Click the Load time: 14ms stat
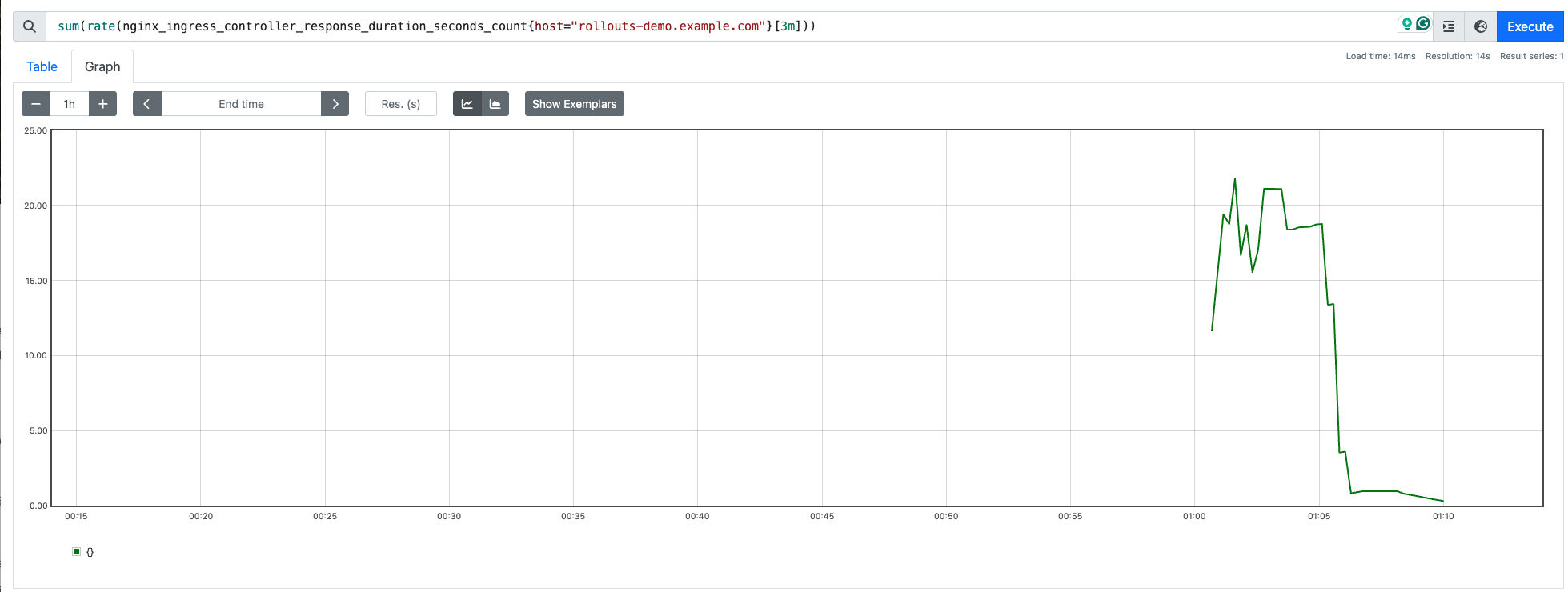 click(x=1381, y=56)
